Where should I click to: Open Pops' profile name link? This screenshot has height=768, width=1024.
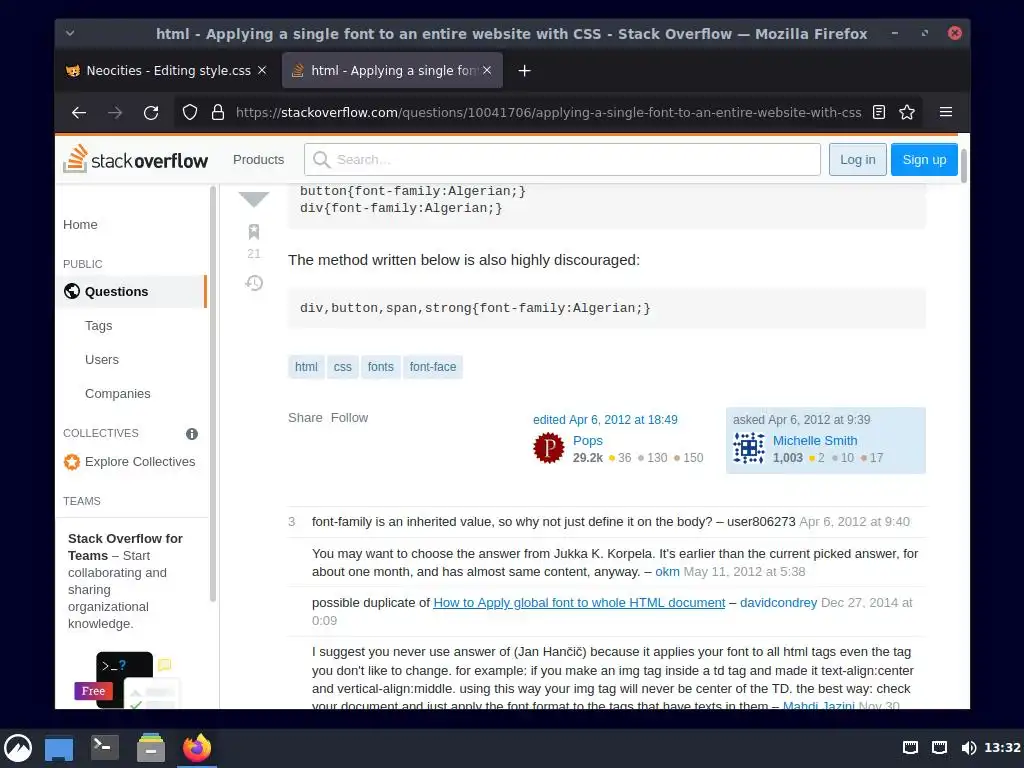point(588,441)
